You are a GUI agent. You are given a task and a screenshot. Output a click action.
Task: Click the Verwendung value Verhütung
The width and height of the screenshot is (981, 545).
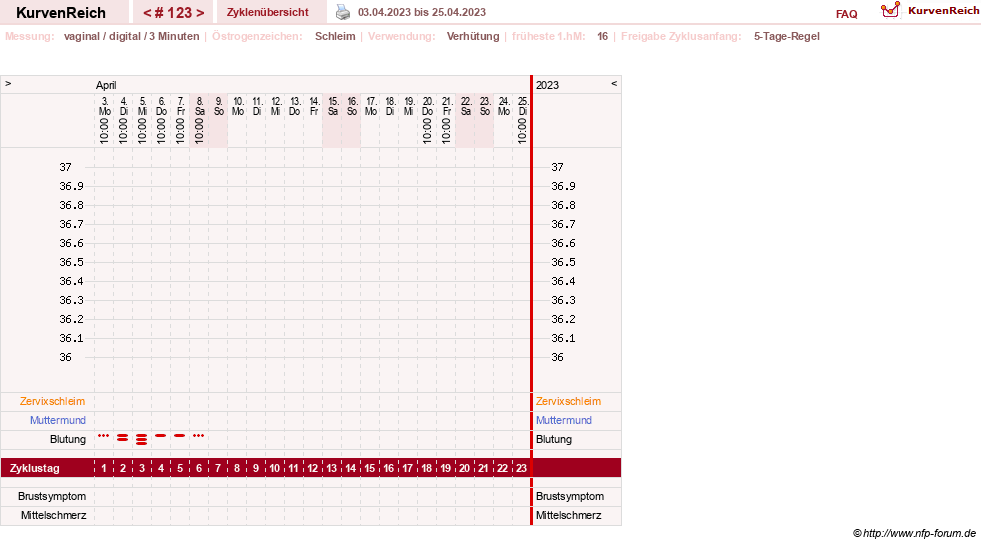(x=473, y=36)
